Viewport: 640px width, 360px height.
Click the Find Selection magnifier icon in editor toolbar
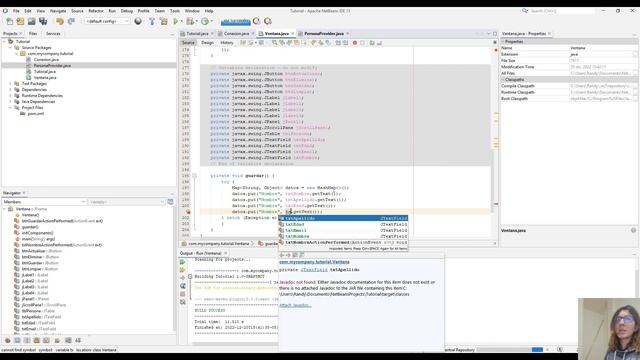pyautogui.click(x=275, y=42)
